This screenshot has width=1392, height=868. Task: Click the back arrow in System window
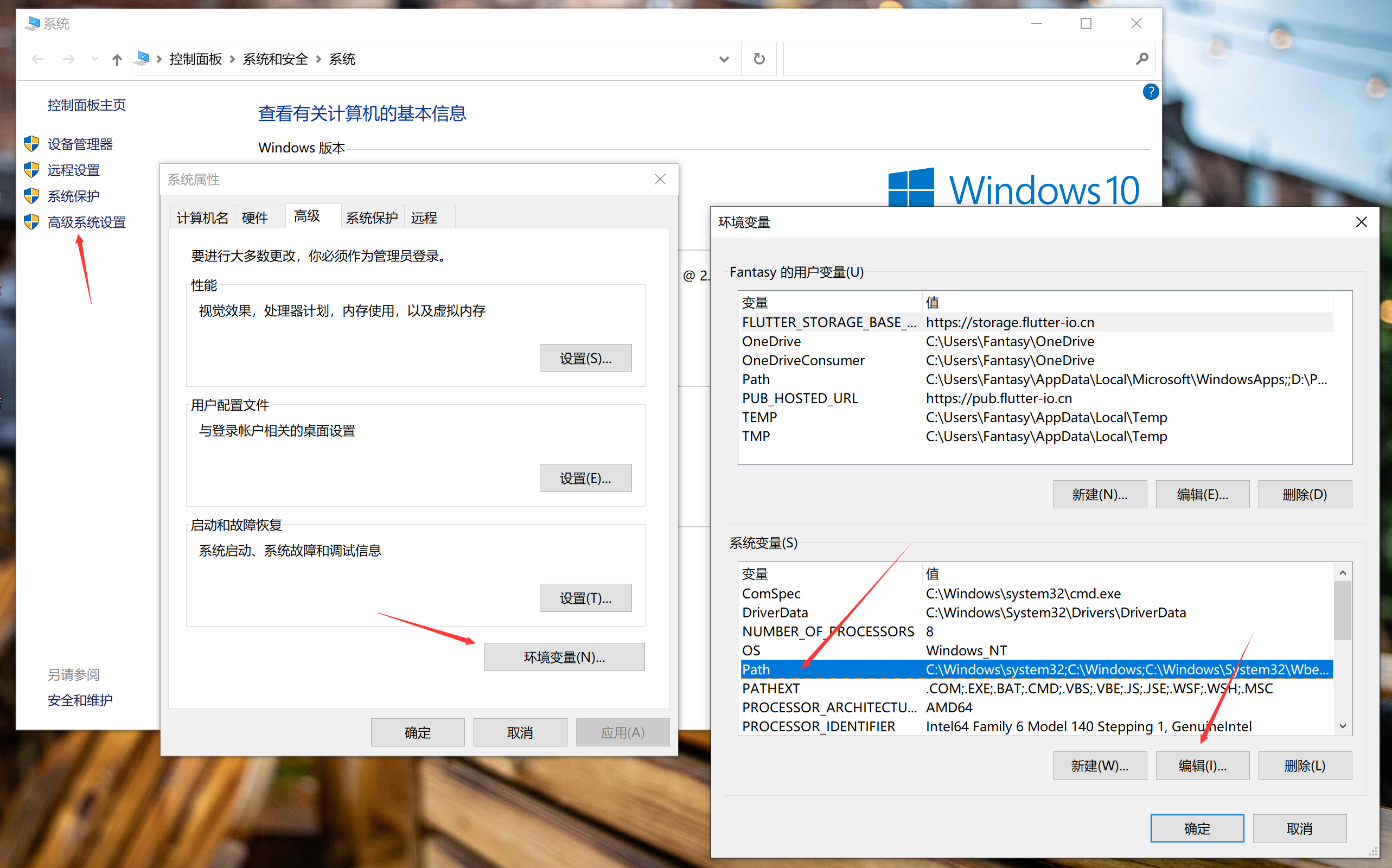tap(38, 59)
